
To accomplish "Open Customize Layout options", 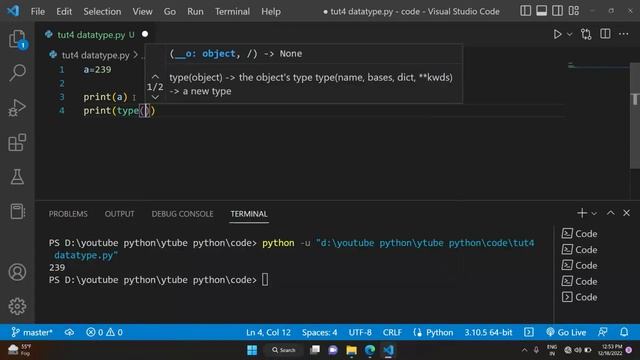I will click(x=574, y=11).
